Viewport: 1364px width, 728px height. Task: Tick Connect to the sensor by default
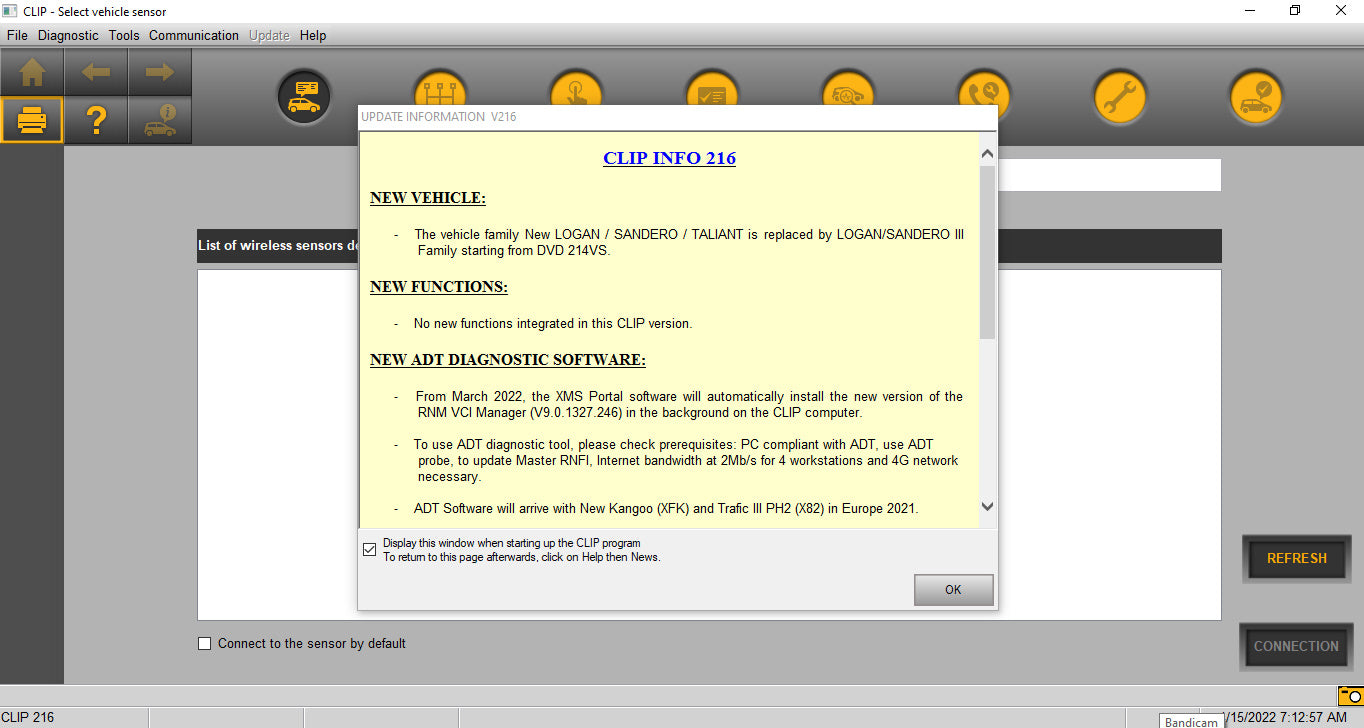(205, 644)
